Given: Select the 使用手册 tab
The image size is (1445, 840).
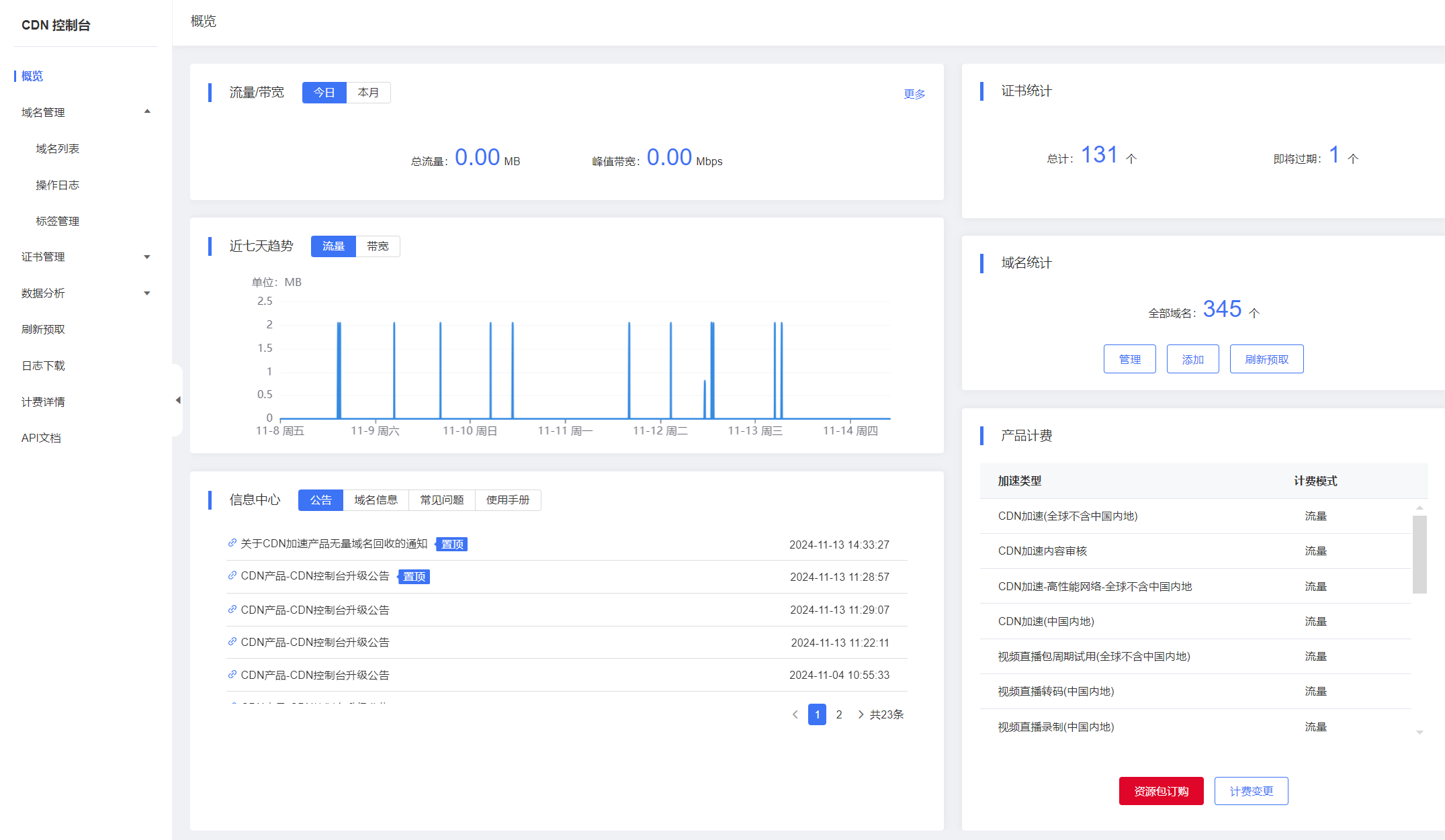Looking at the screenshot, I should click(508, 500).
